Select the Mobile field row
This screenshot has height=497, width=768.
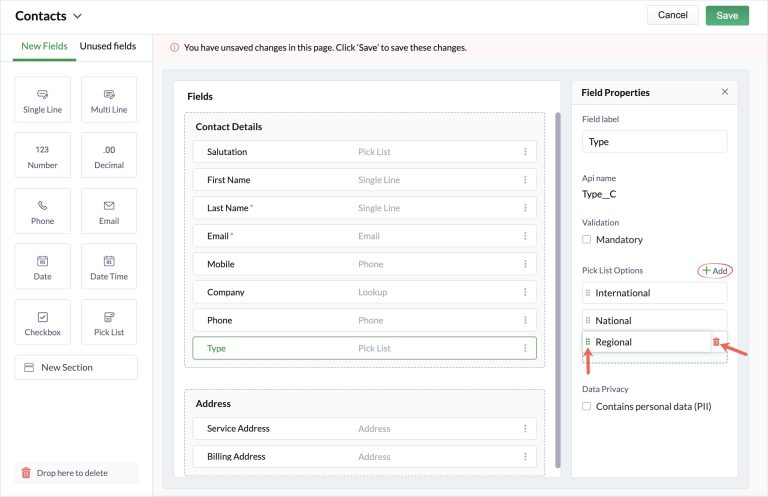364,264
